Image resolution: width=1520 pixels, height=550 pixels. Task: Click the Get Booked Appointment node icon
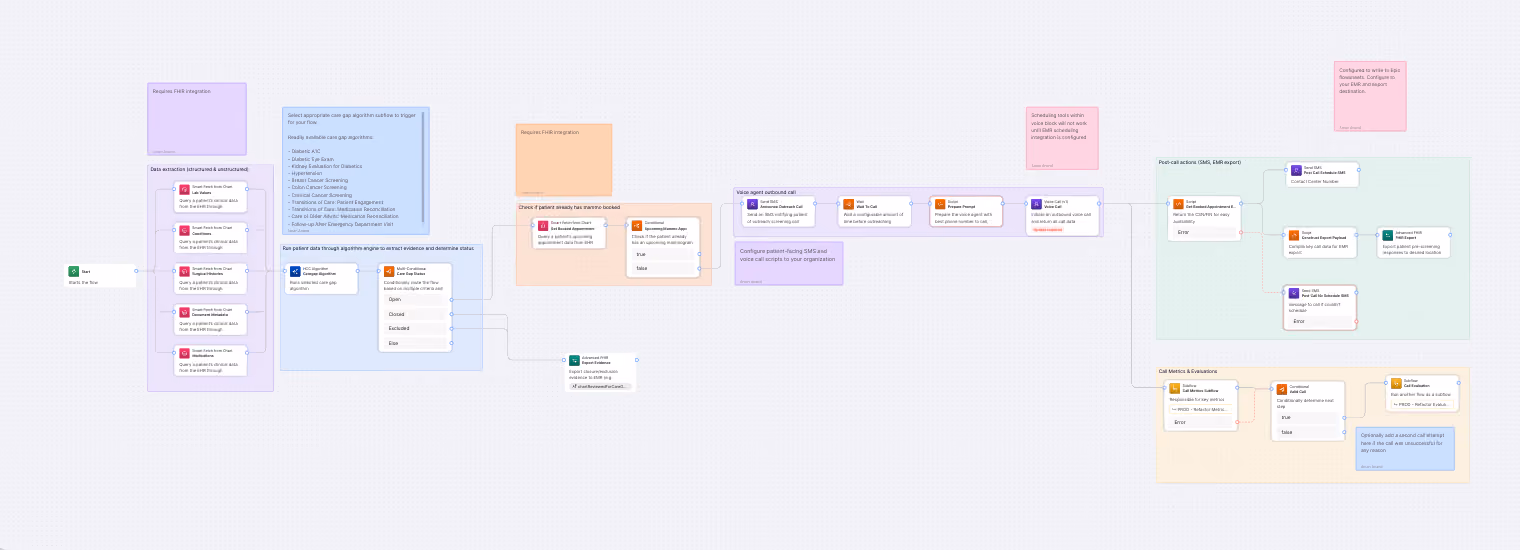(x=543, y=226)
